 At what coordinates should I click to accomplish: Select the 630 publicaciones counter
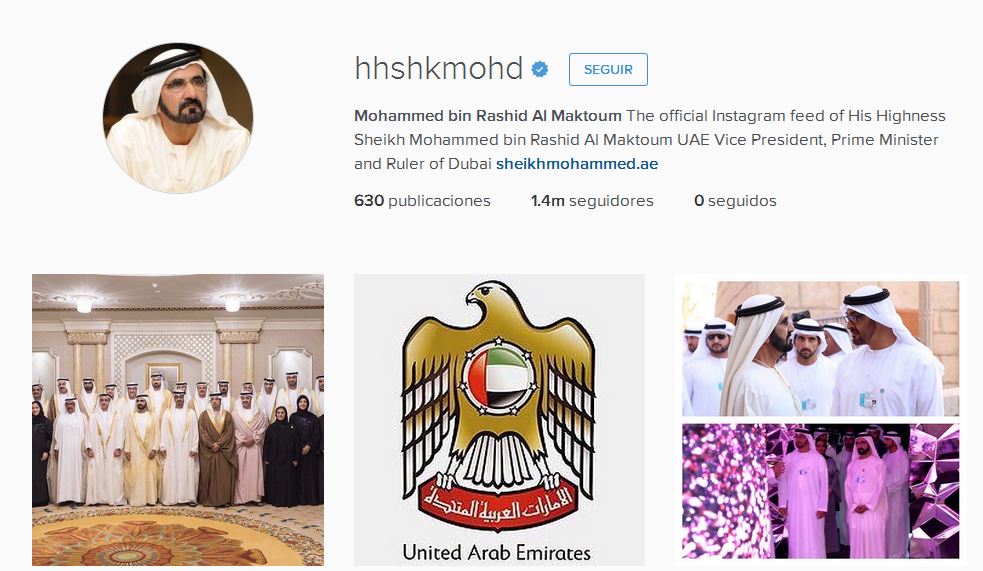[x=422, y=201]
